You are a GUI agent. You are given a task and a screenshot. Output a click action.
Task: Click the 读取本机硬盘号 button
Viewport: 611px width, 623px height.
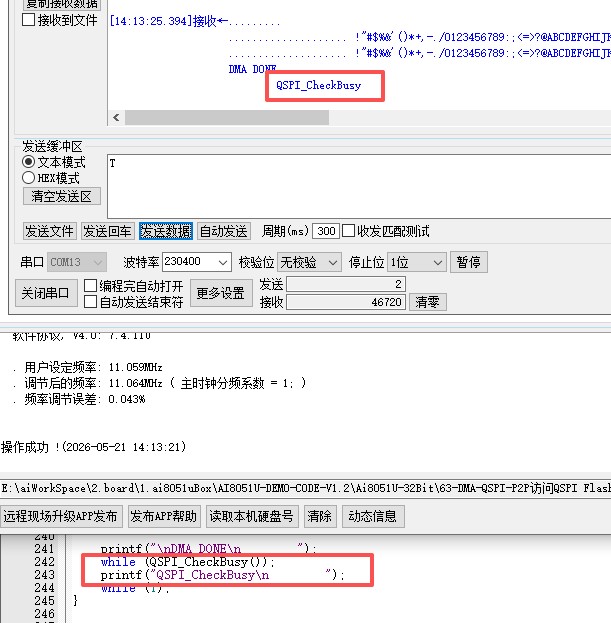[x=252, y=516]
